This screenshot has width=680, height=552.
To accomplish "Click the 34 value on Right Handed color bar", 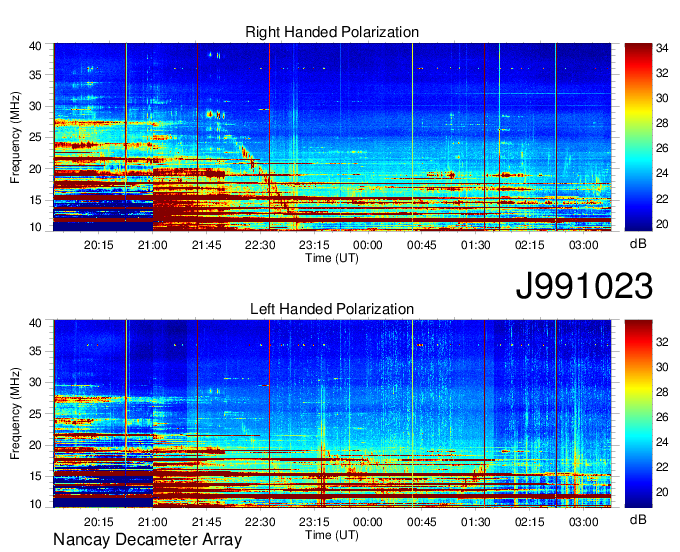I will point(662,48).
